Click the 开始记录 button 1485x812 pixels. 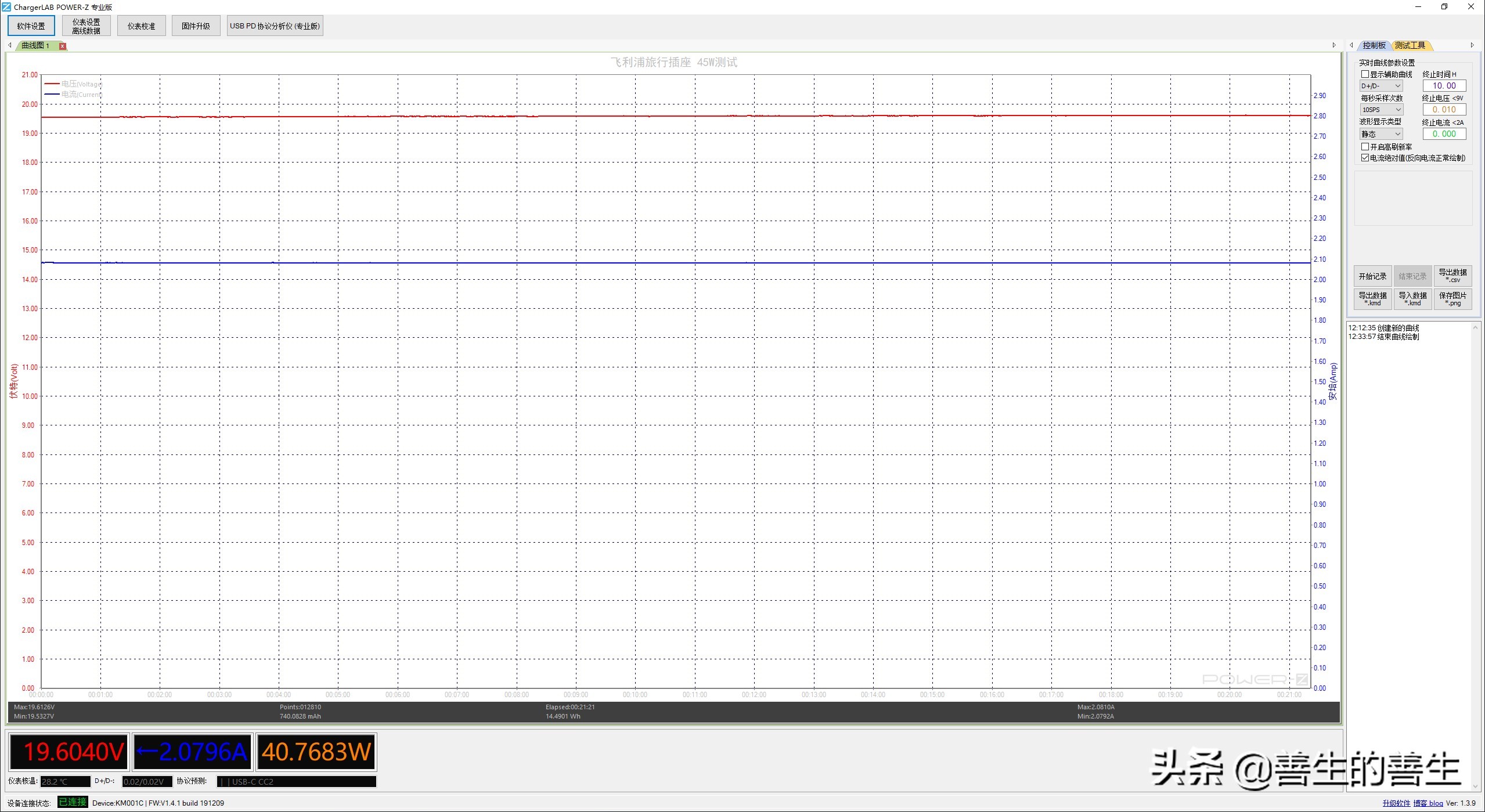[x=1372, y=276]
